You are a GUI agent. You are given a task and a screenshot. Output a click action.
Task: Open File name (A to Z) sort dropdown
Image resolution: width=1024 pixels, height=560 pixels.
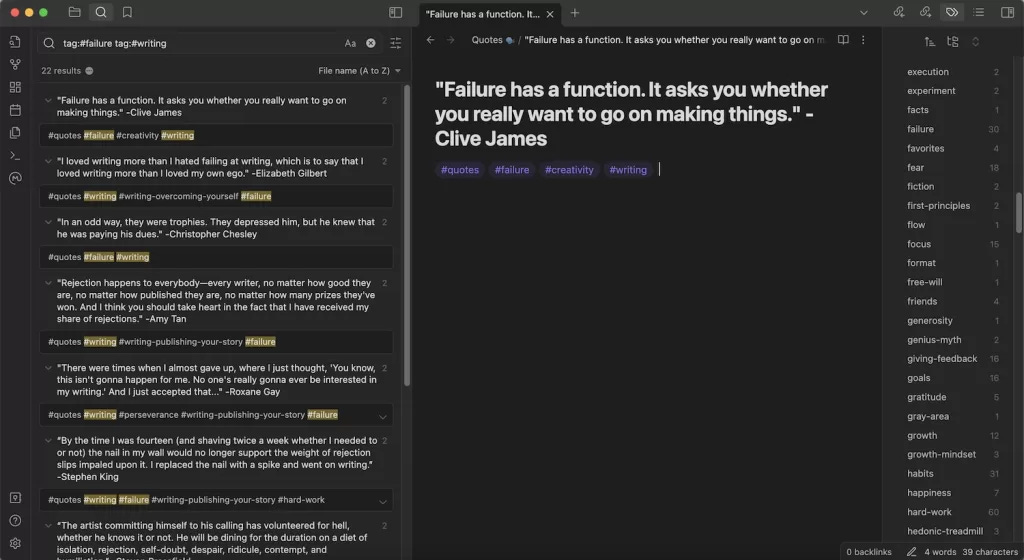click(359, 70)
